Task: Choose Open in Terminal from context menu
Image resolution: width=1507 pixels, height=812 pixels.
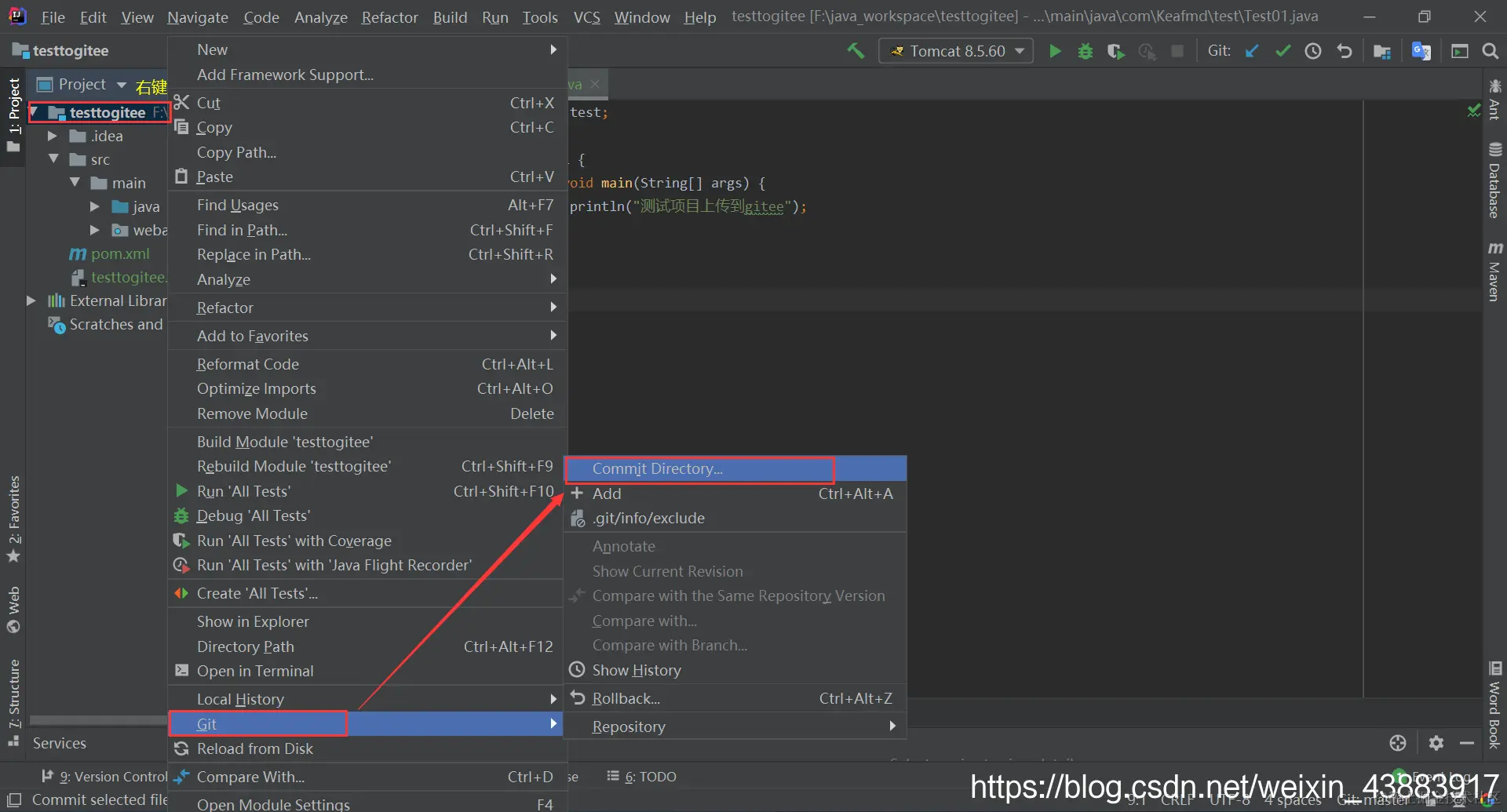Action: (x=367, y=671)
